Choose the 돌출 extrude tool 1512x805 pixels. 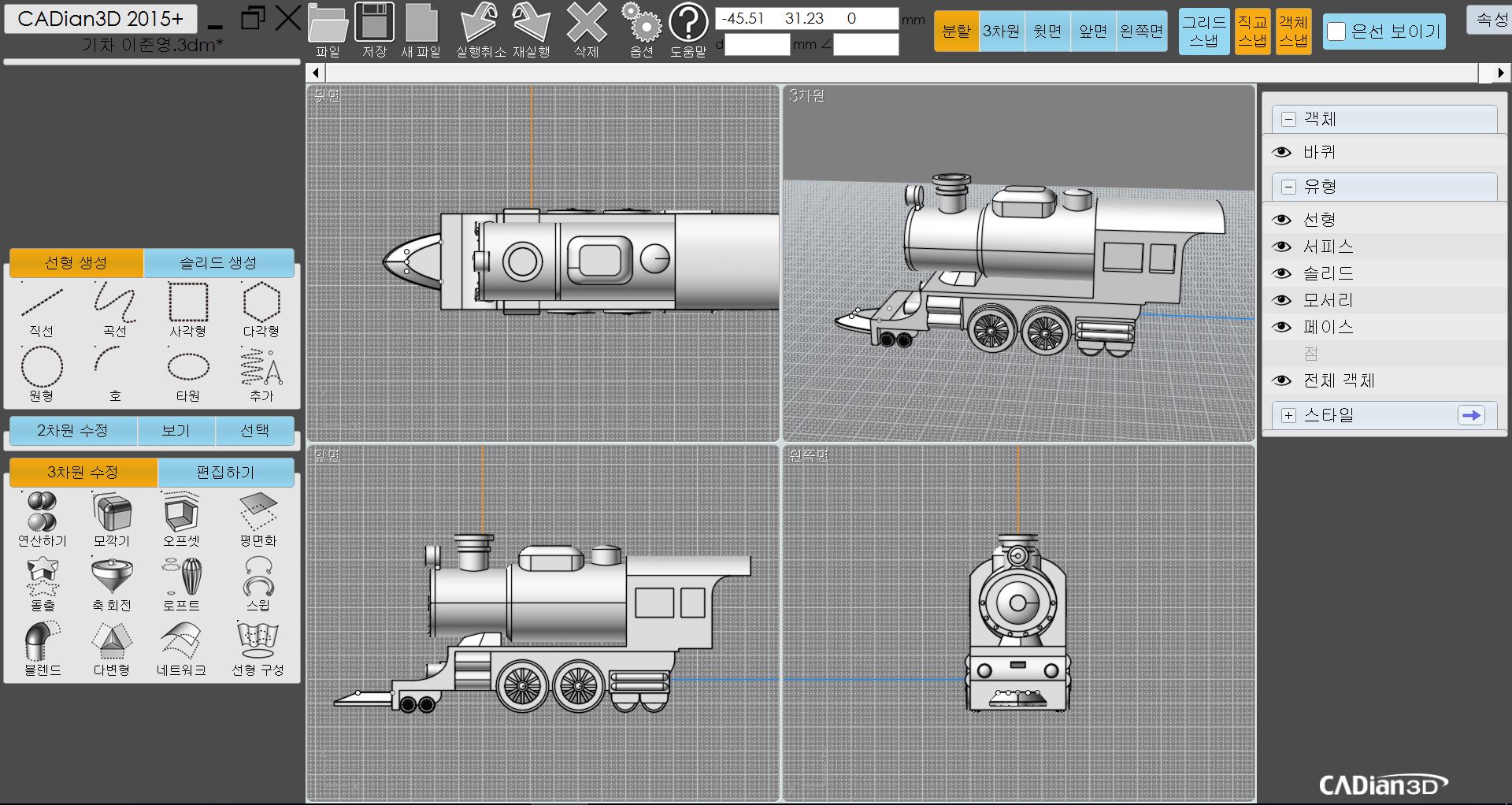point(42,577)
